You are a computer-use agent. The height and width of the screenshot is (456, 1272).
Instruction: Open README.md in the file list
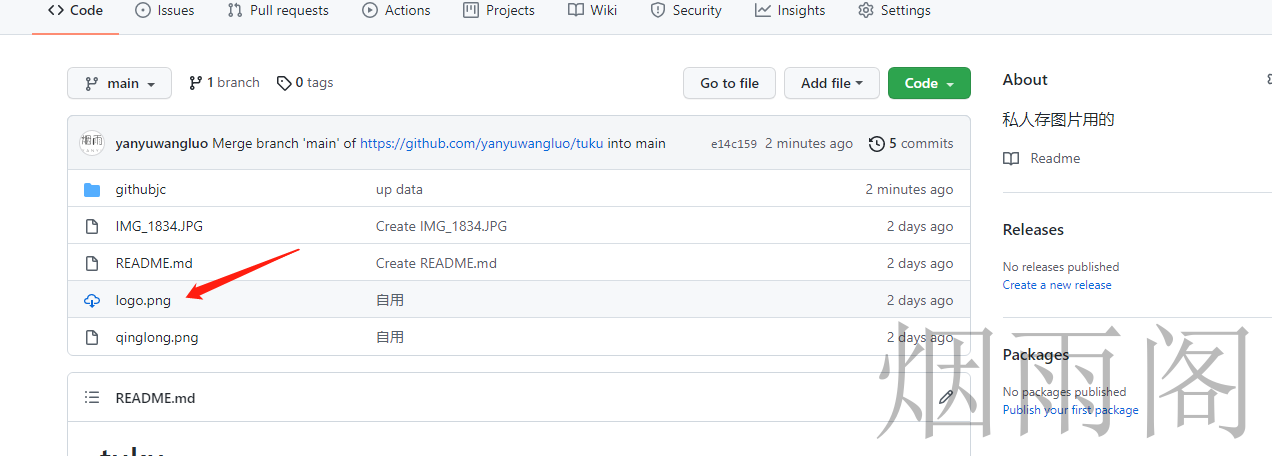(x=154, y=263)
